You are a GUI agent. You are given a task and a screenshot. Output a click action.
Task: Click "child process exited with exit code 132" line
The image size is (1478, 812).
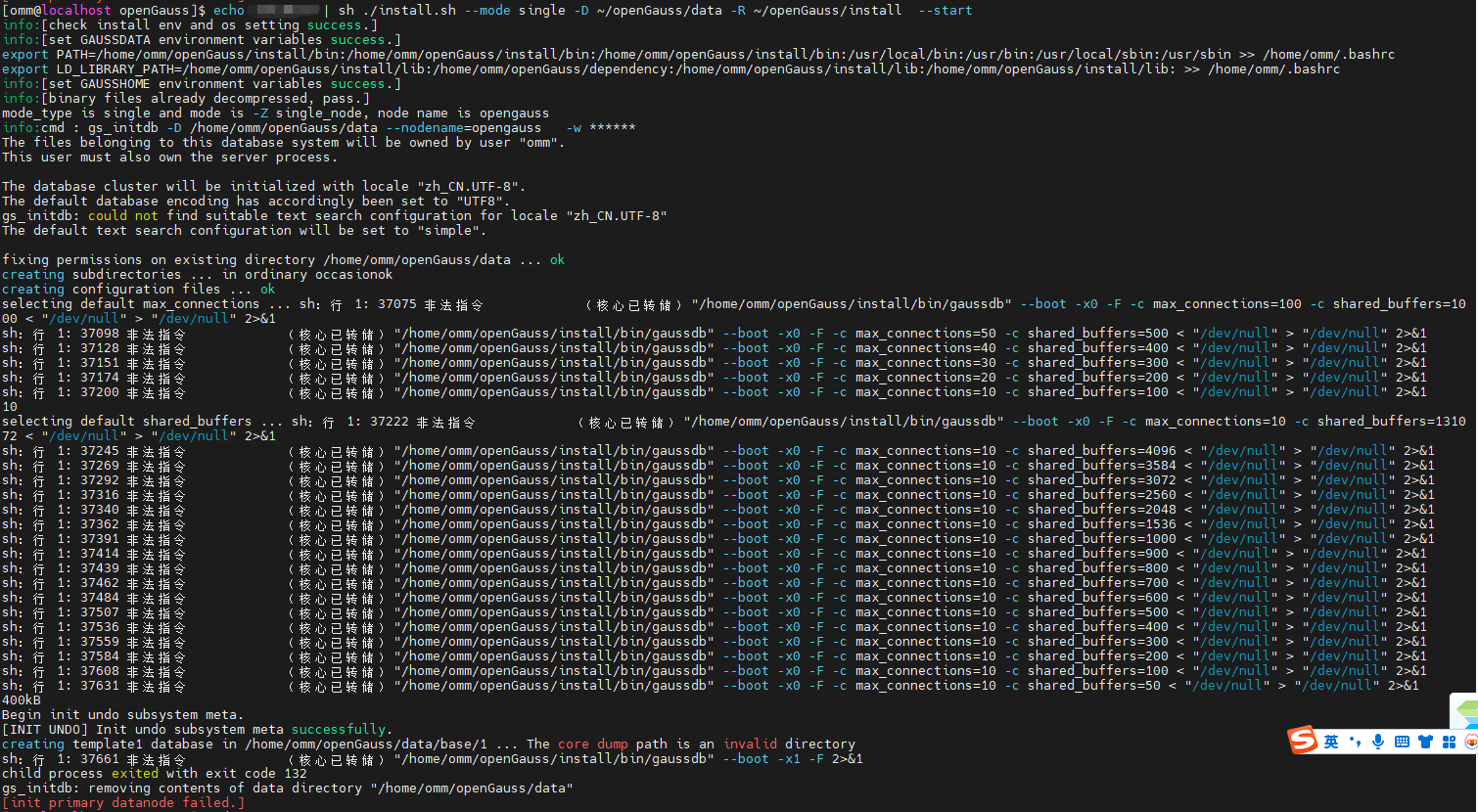(155, 773)
